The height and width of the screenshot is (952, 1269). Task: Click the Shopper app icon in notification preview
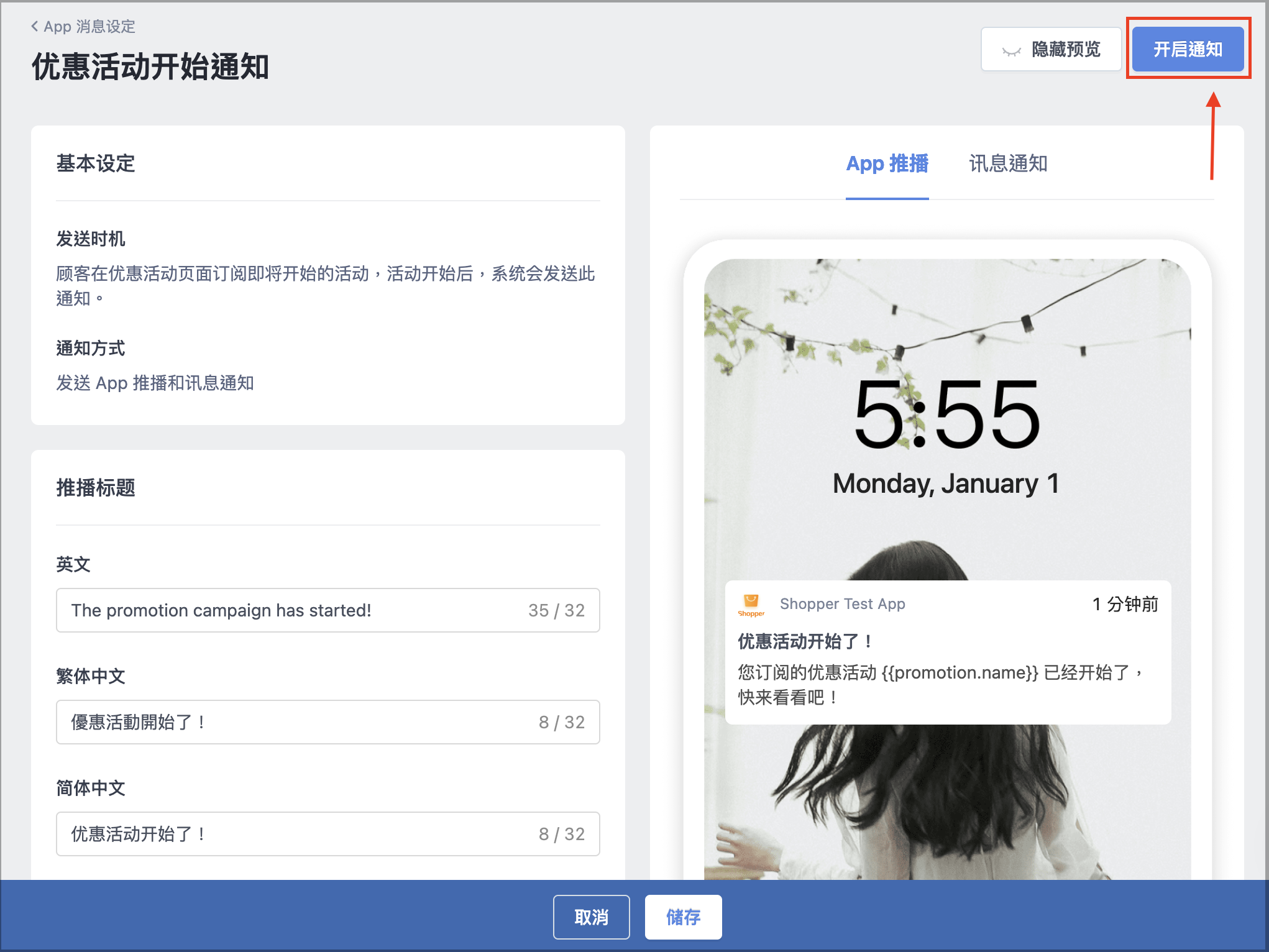(x=751, y=605)
